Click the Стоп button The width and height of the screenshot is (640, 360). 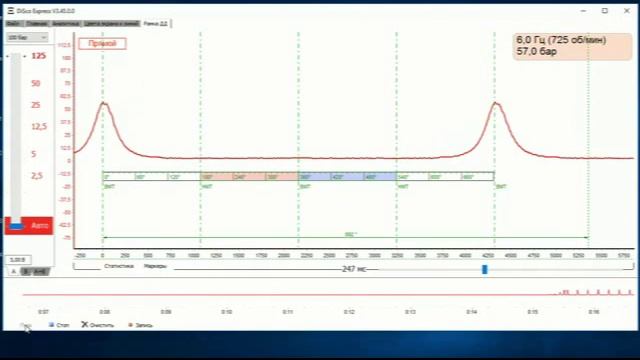tap(59, 325)
